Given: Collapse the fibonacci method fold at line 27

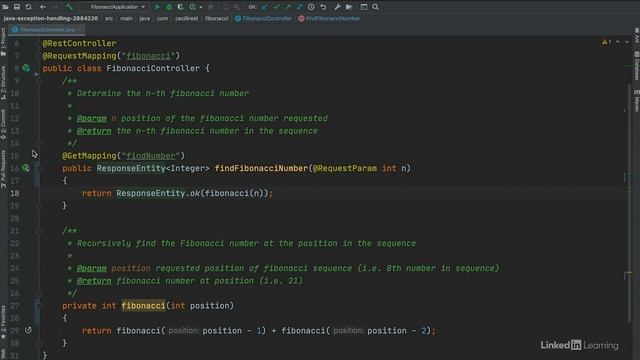Looking at the screenshot, I should tap(39, 306).
